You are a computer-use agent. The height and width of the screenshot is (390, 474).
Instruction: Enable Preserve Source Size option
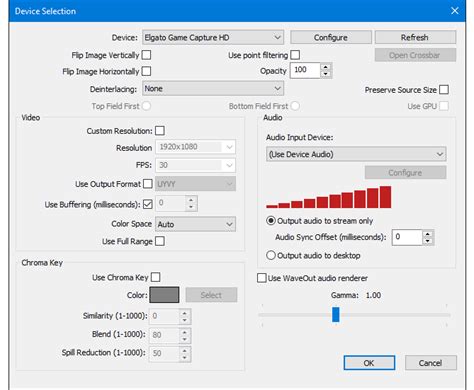pyautogui.click(x=444, y=90)
